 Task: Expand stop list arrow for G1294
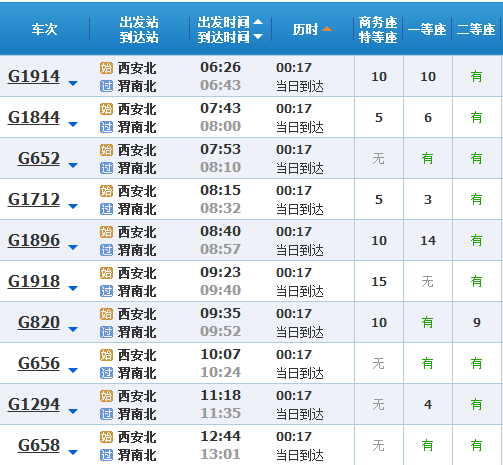point(73,411)
